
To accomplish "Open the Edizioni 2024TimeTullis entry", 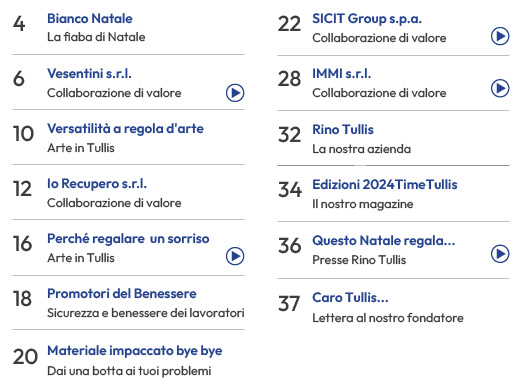I will pyautogui.click(x=385, y=185).
